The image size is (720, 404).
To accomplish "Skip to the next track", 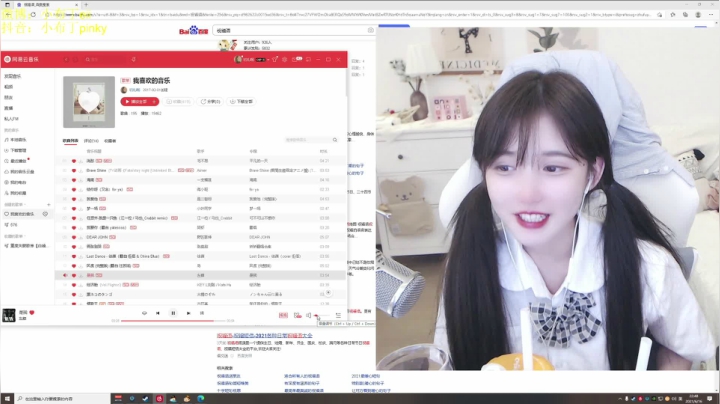I will click(188, 313).
